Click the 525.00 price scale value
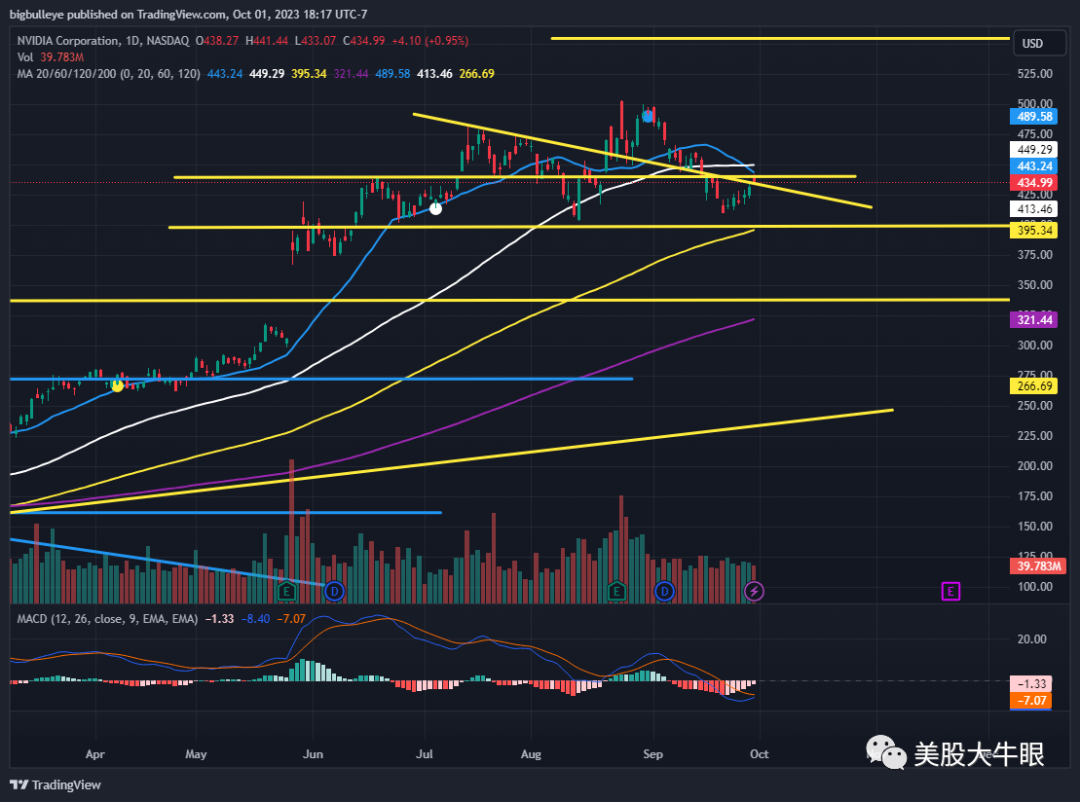Screen dimensions: 1080x802 [1035, 74]
